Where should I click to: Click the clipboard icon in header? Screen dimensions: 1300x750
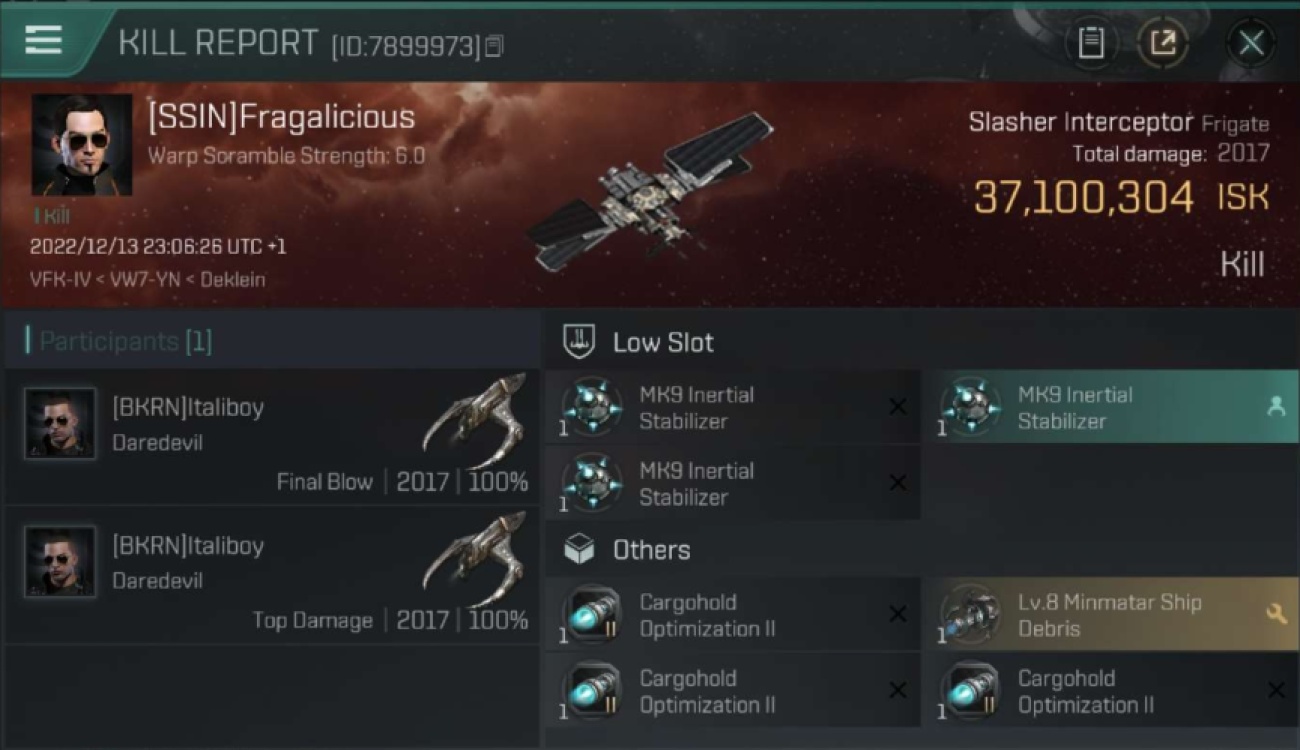(x=1091, y=43)
